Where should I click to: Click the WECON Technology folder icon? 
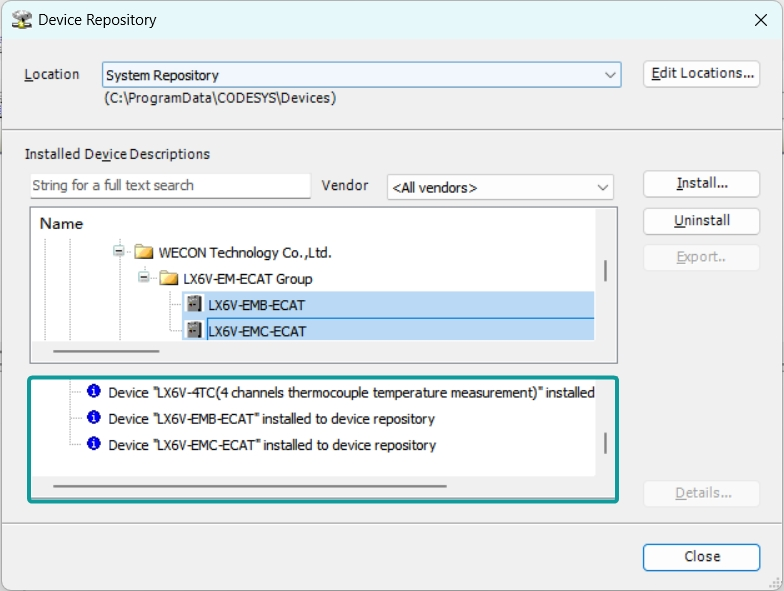(x=144, y=252)
